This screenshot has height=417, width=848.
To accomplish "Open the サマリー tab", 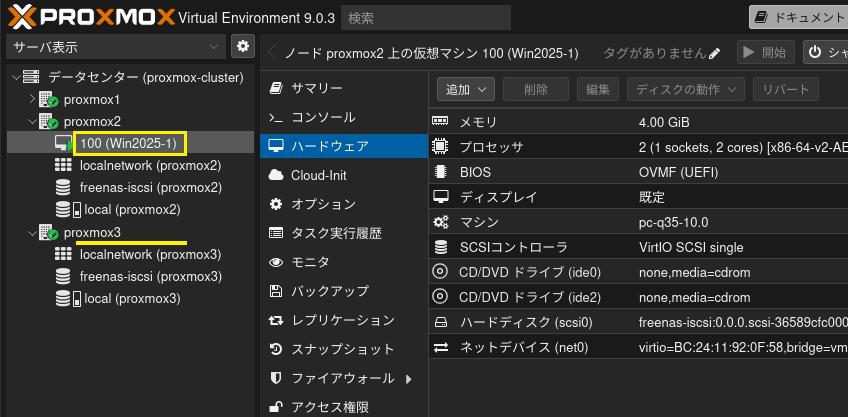I will [x=344, y=88].
